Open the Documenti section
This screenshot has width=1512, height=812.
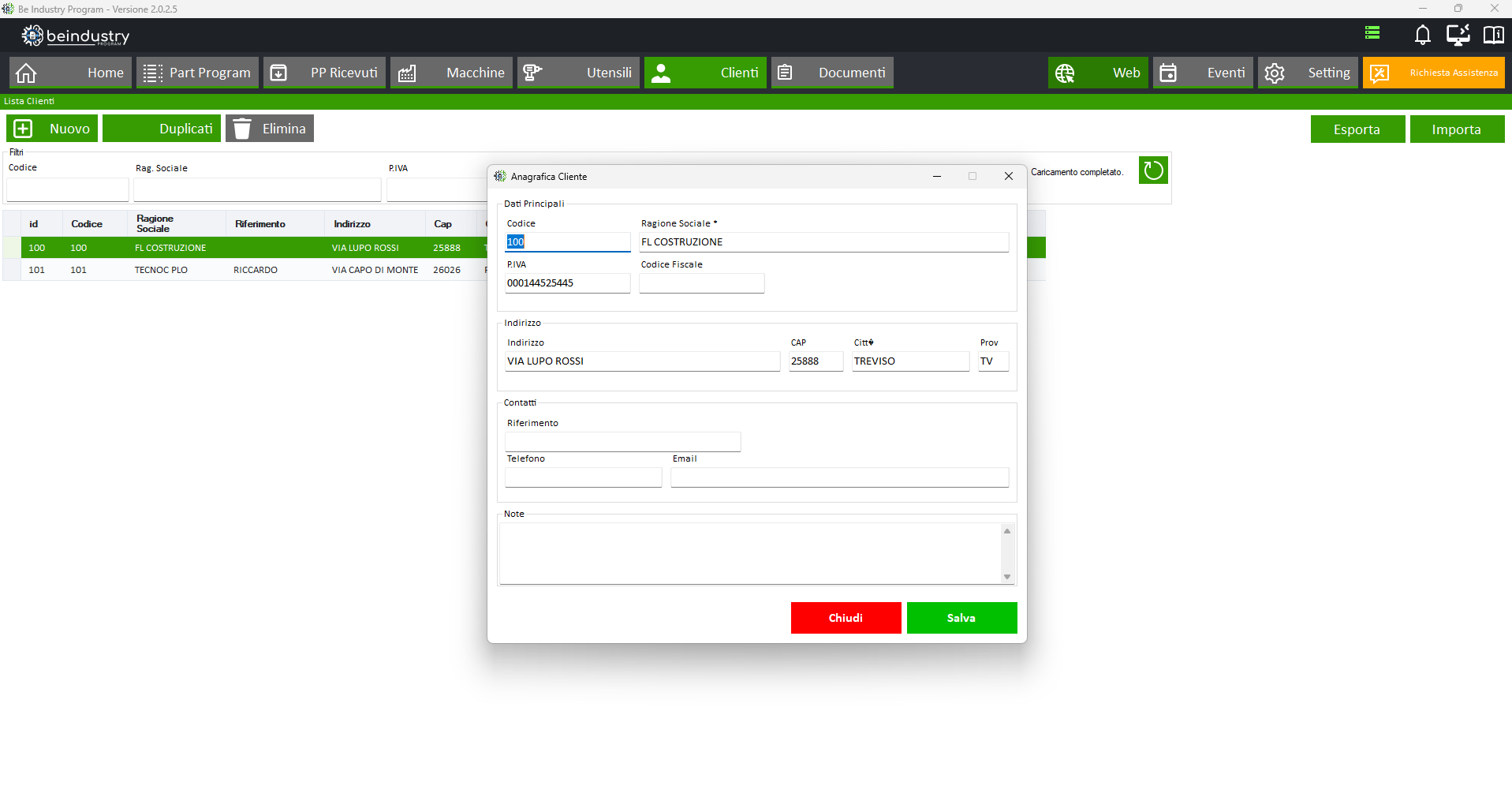[832, 73]
